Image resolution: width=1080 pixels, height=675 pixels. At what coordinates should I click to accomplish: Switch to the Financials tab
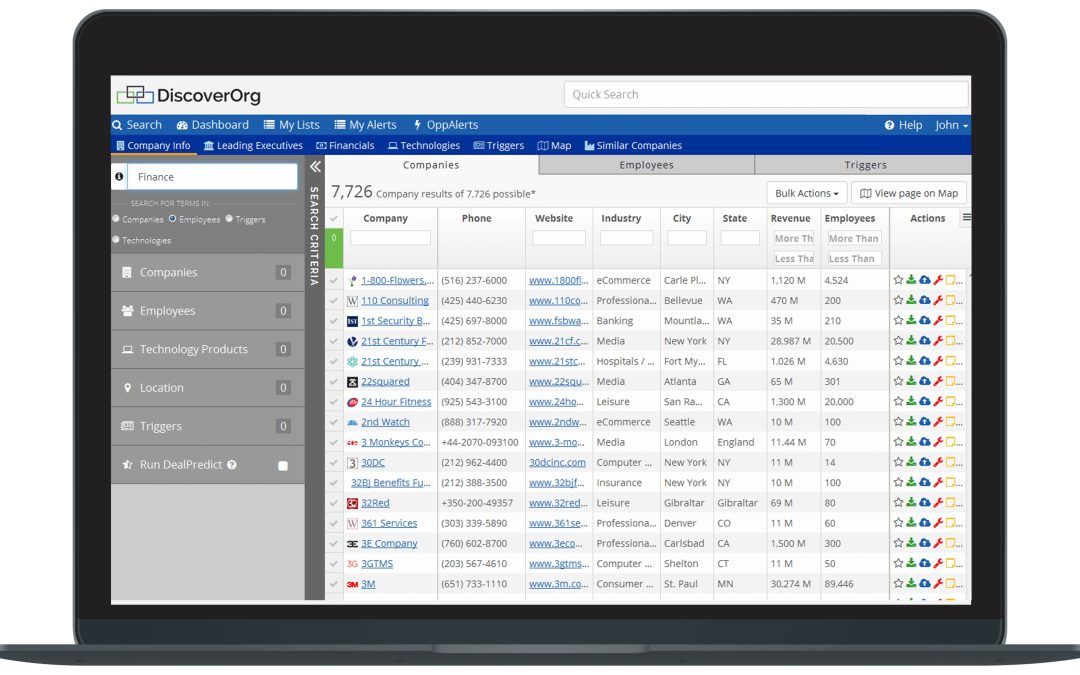345,145
